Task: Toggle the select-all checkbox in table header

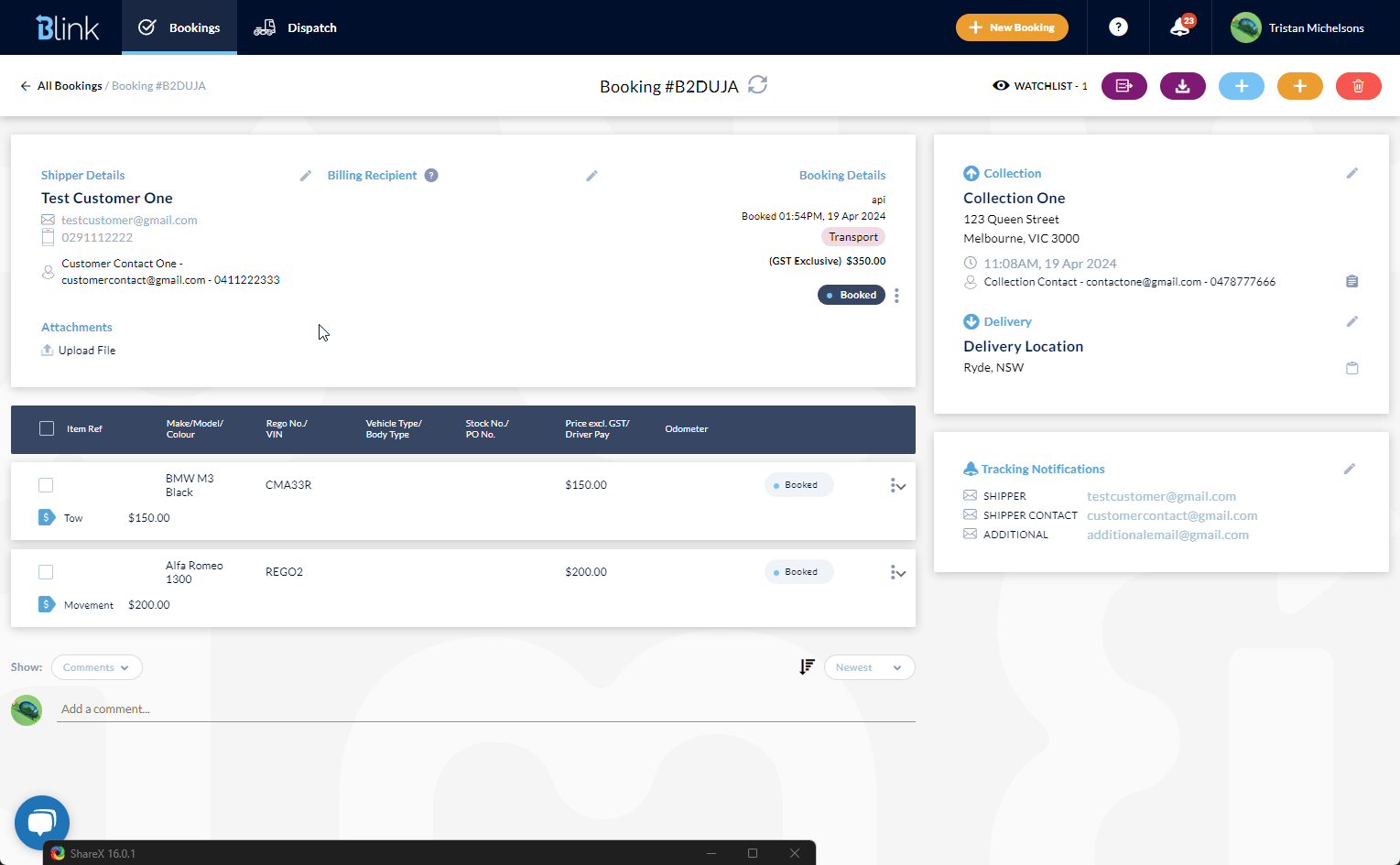Action: pos(47,427)
